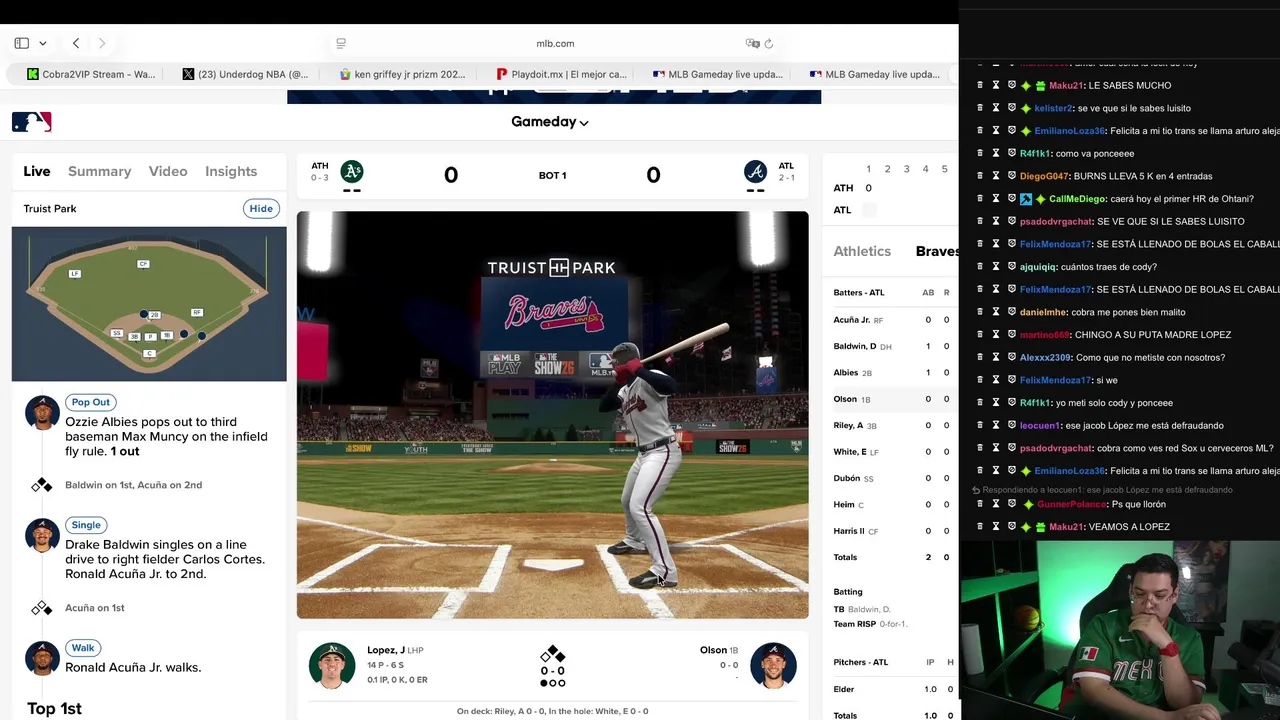Click the Athletics team logo in scoreboard
This screenshot has height=720, width=1280.
click(352, 171)
